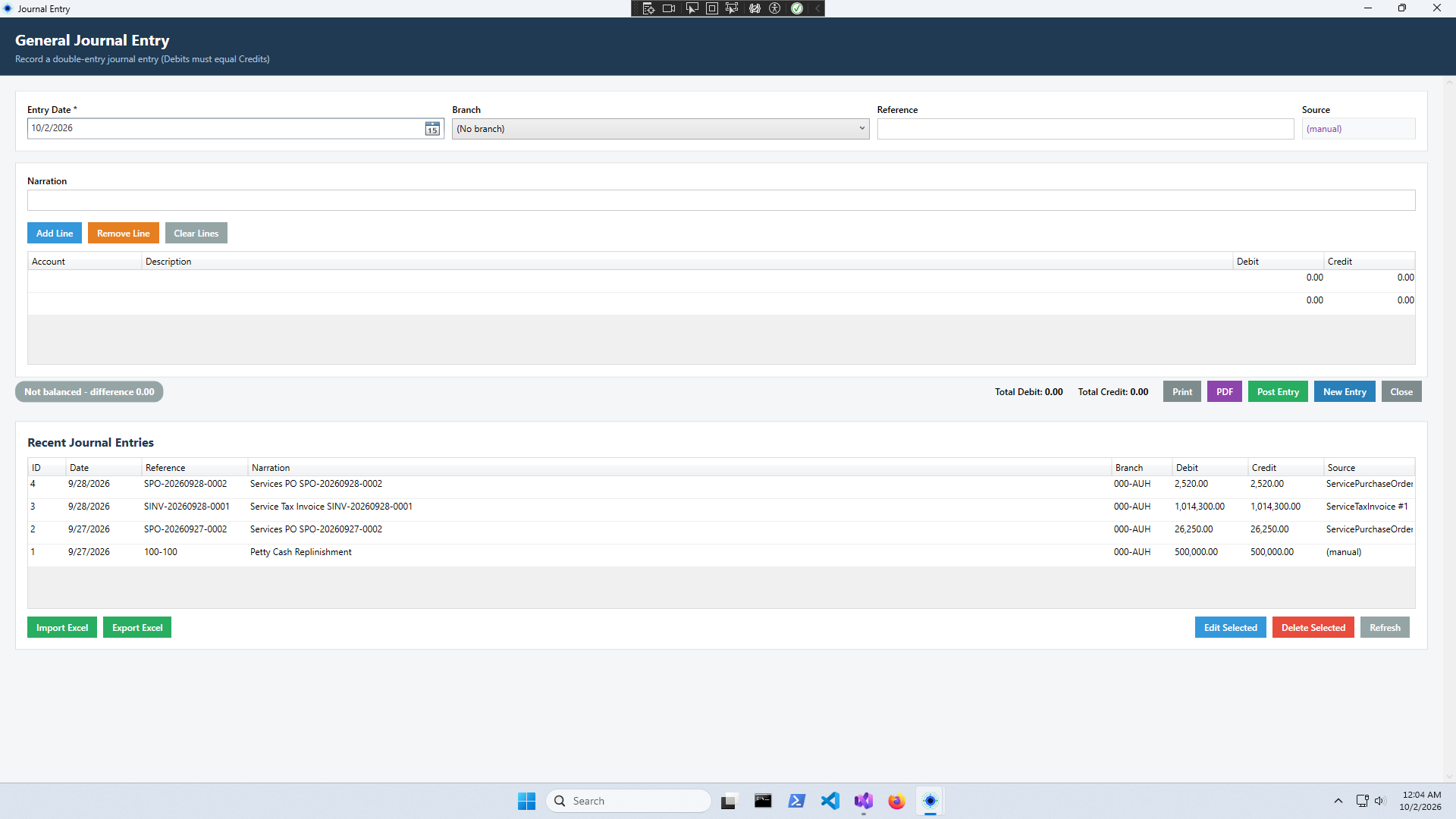Viewport: 1456px width, 819px height.
Task: Click the gray Close button
Action: (1401, 391)
